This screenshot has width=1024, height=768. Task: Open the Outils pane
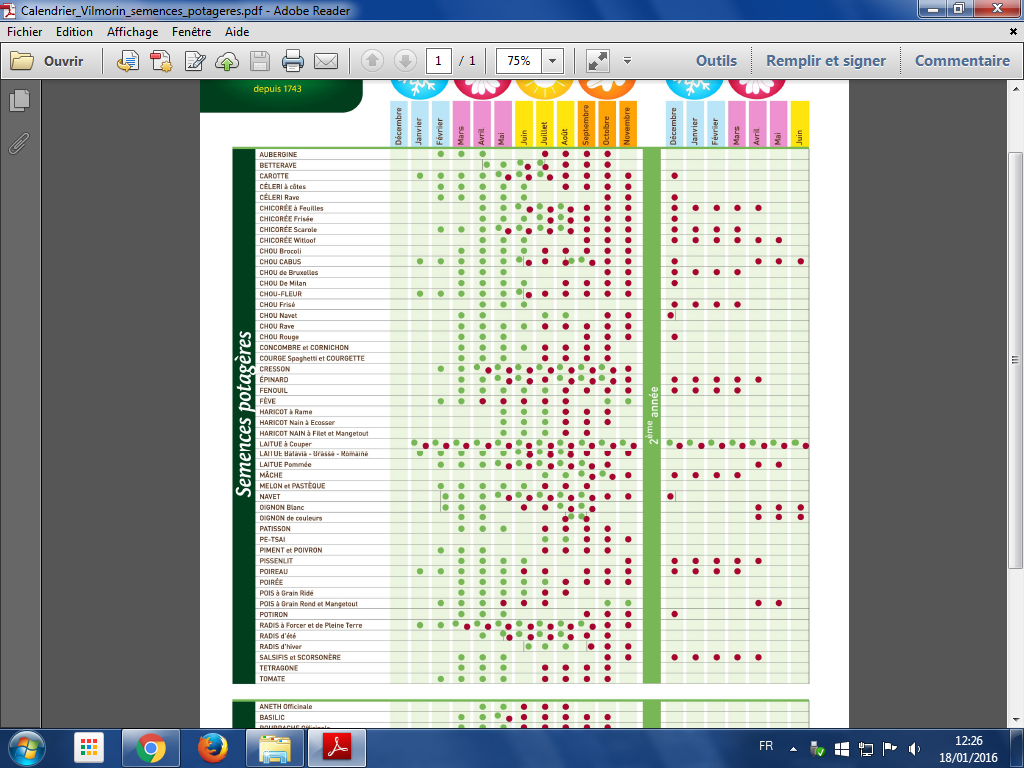[716, 61]
